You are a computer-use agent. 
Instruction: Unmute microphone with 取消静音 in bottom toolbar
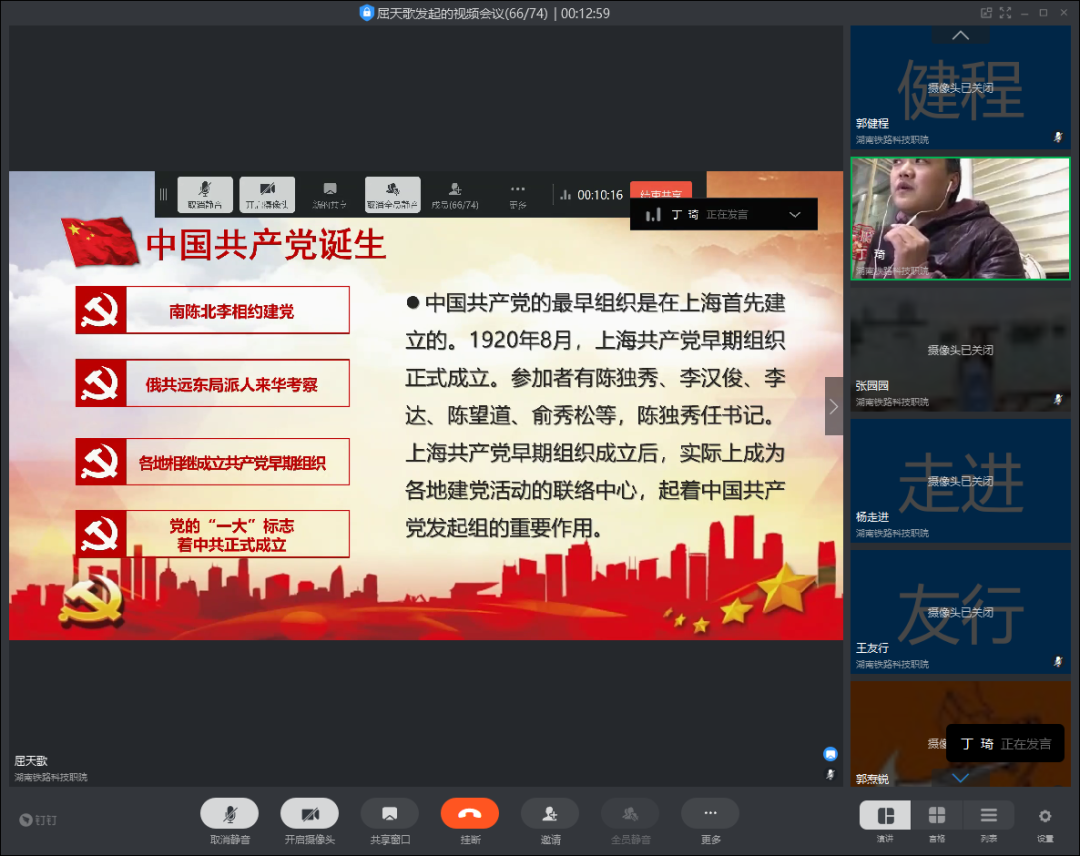pyautogui.click(x=229, y=814)
